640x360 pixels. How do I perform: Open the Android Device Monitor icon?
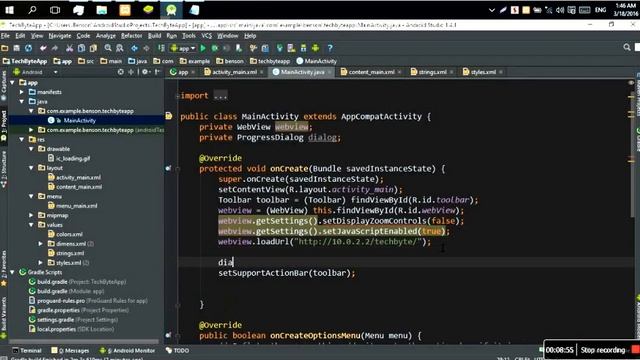[315, 48]
